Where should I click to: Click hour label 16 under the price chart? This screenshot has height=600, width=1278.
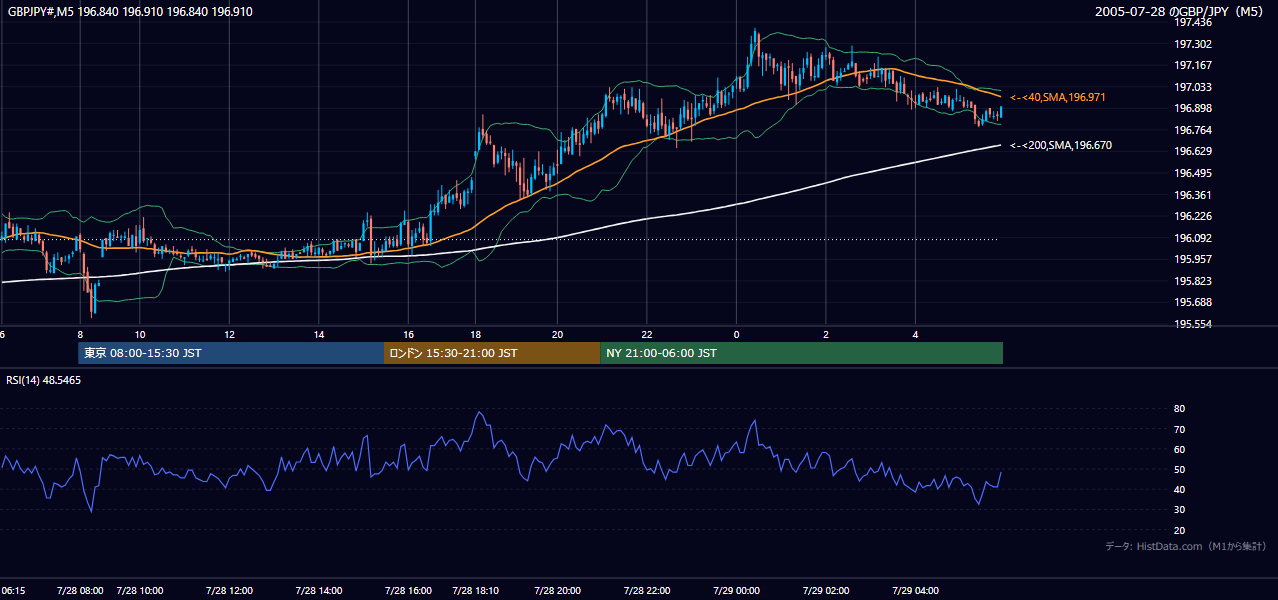(x=408, y=334)
